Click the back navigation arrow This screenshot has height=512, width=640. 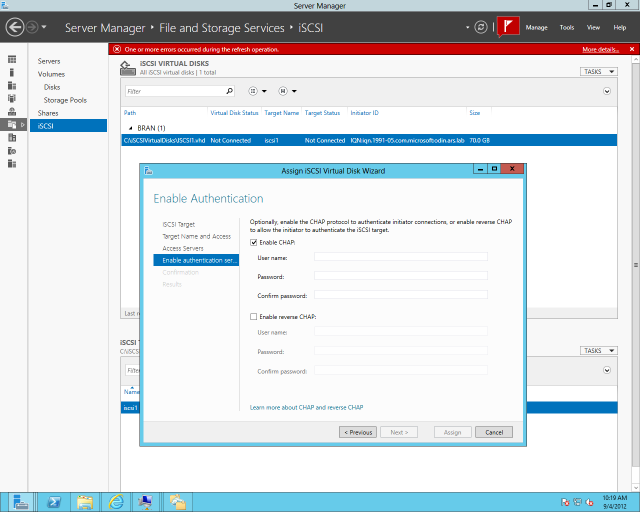click(15, 28)
